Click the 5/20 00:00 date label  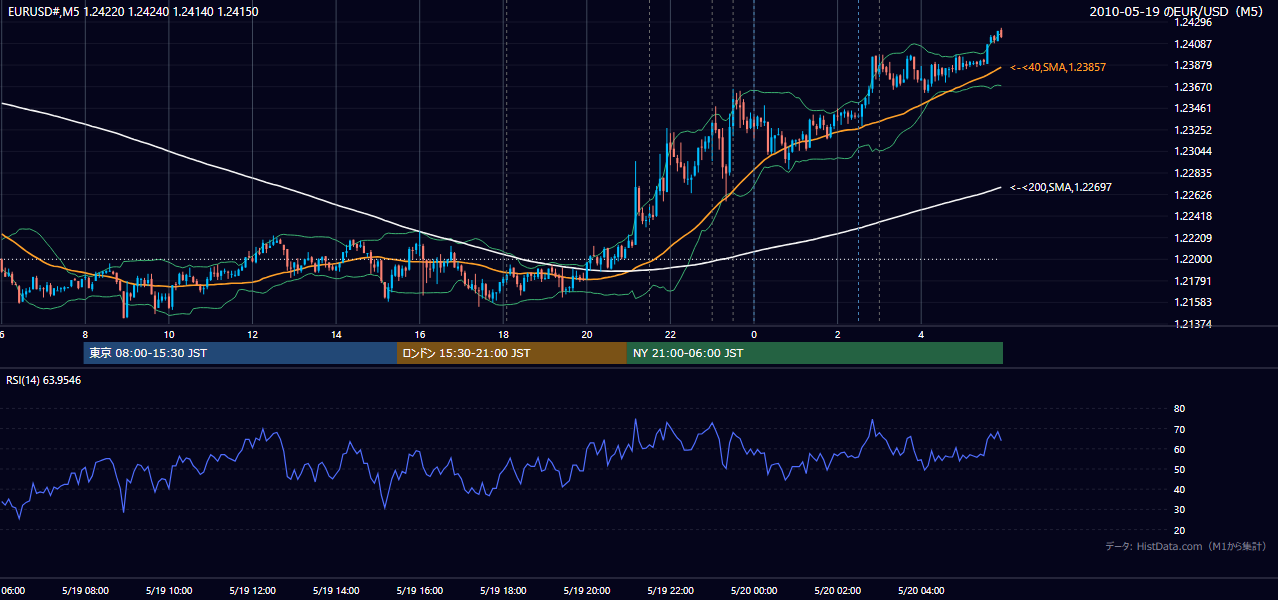[x=754, y=591]
